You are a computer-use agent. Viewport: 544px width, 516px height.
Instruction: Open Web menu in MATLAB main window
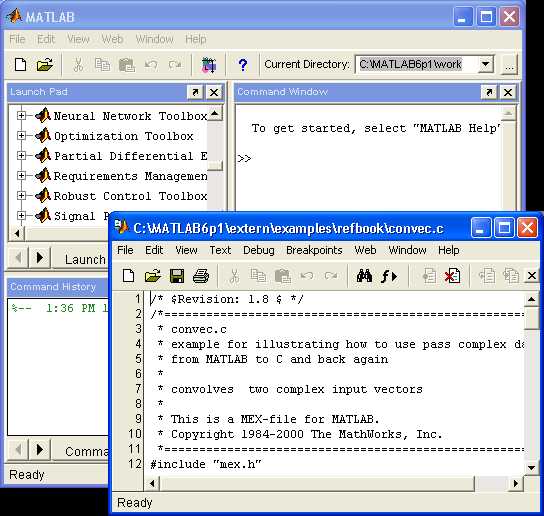(x=112, y=39)
